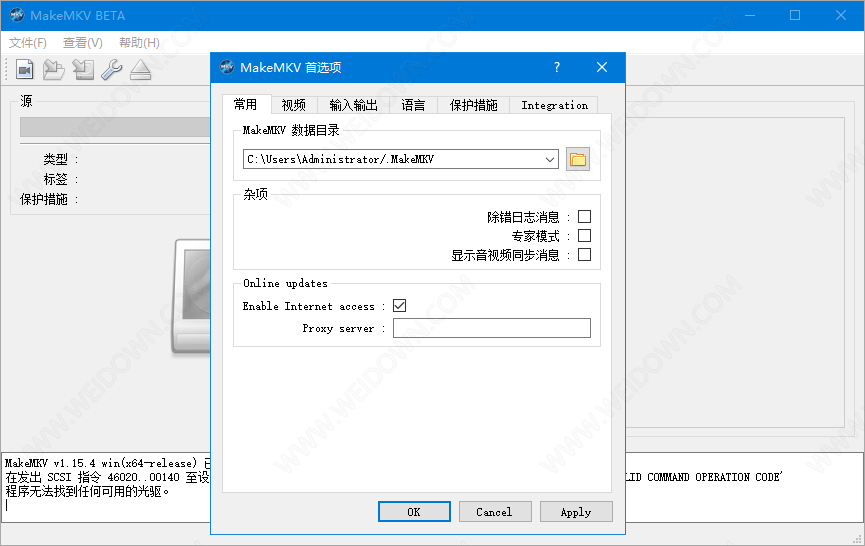
Task: Switch to the 常用 tab
Action: coord(245,105)
